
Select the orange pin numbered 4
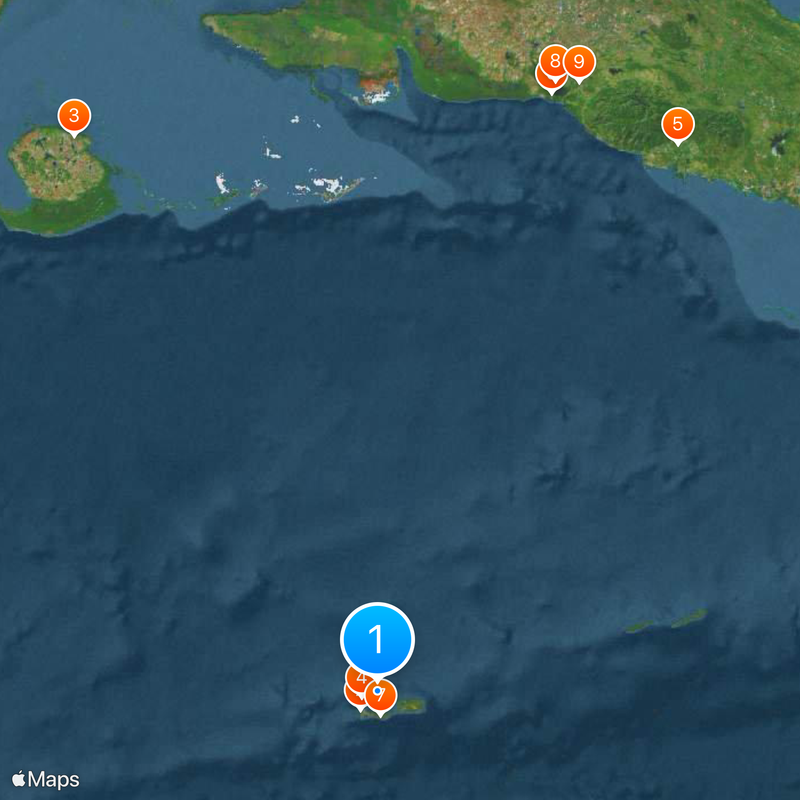coord(359,679)
